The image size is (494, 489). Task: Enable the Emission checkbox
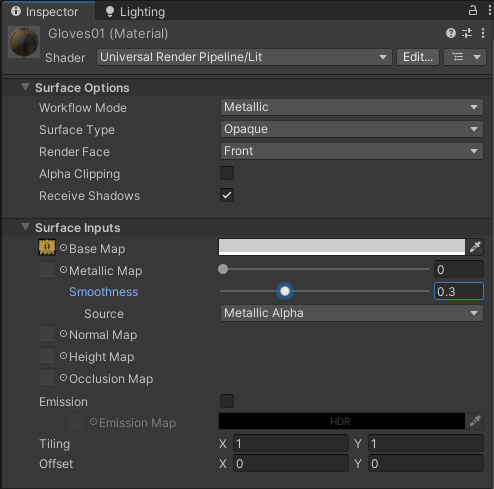click(227, 401)
